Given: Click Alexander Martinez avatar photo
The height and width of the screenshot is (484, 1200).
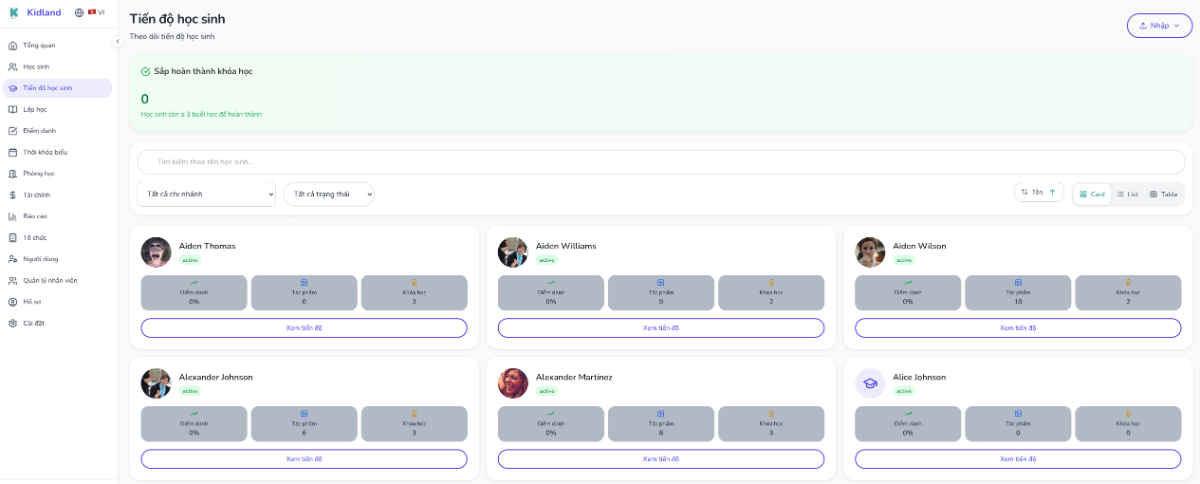Looking at the screenshot, I should 513,383.
